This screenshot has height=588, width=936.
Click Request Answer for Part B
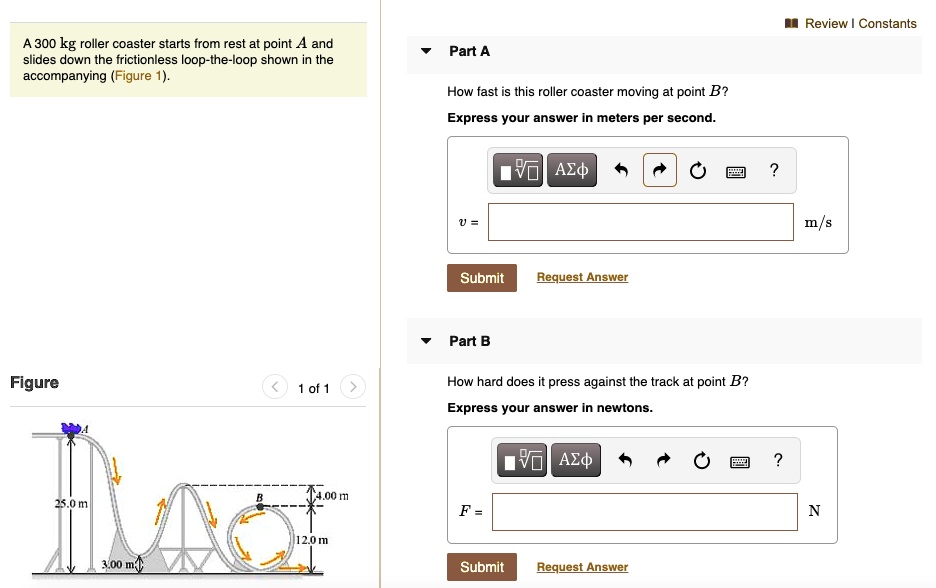pos(582,567)
